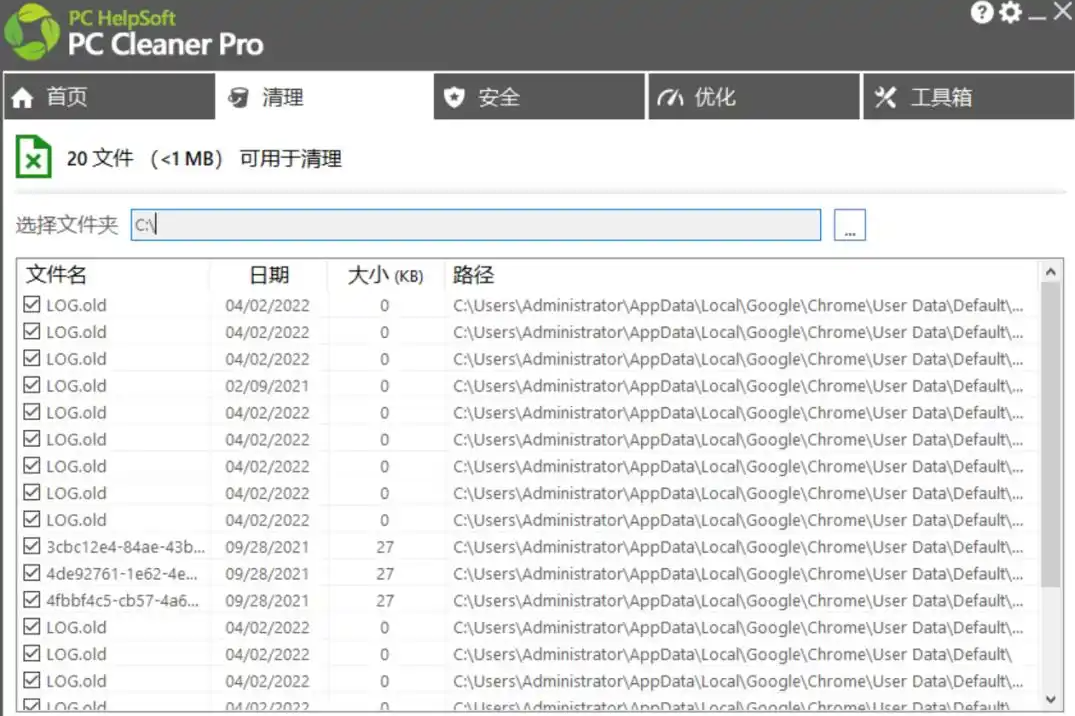The image size is (1075, 716).
Task: Click the shield icon on 安全 tab
Action: pyautogui.click(x=455, y=97)
